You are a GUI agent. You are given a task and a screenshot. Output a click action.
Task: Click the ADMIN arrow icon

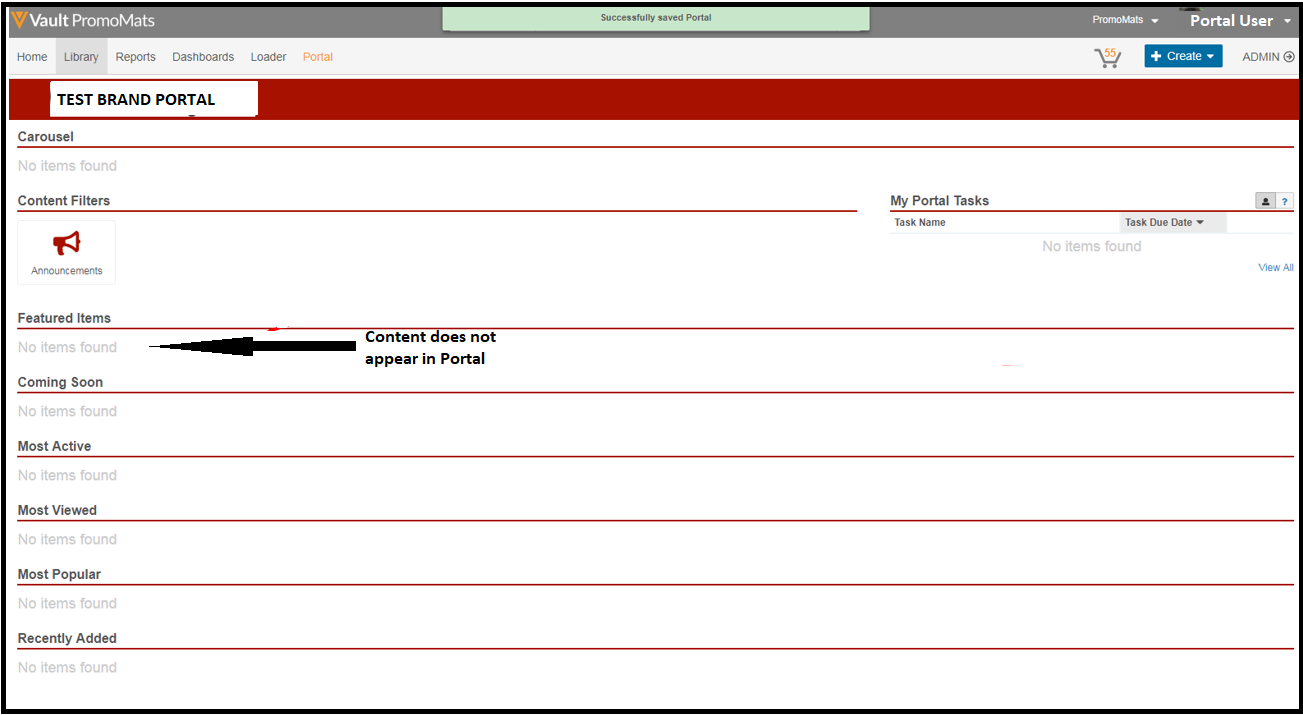[1288, 57]
